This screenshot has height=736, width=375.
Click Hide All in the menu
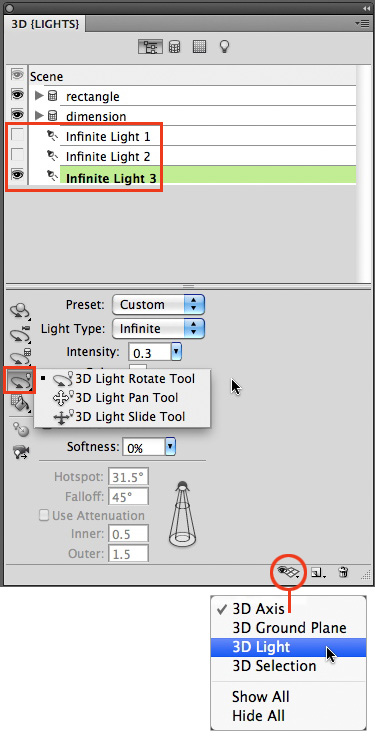point(258,716)
